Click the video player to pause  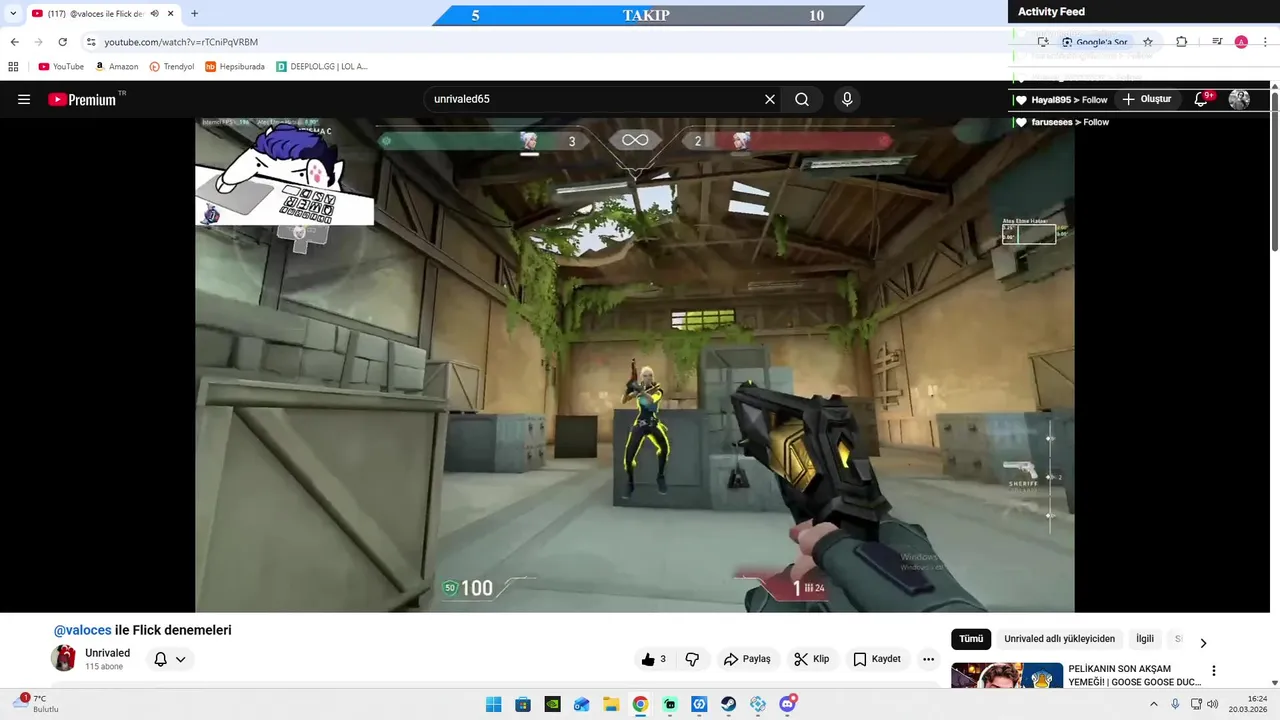tap(635, 365)
